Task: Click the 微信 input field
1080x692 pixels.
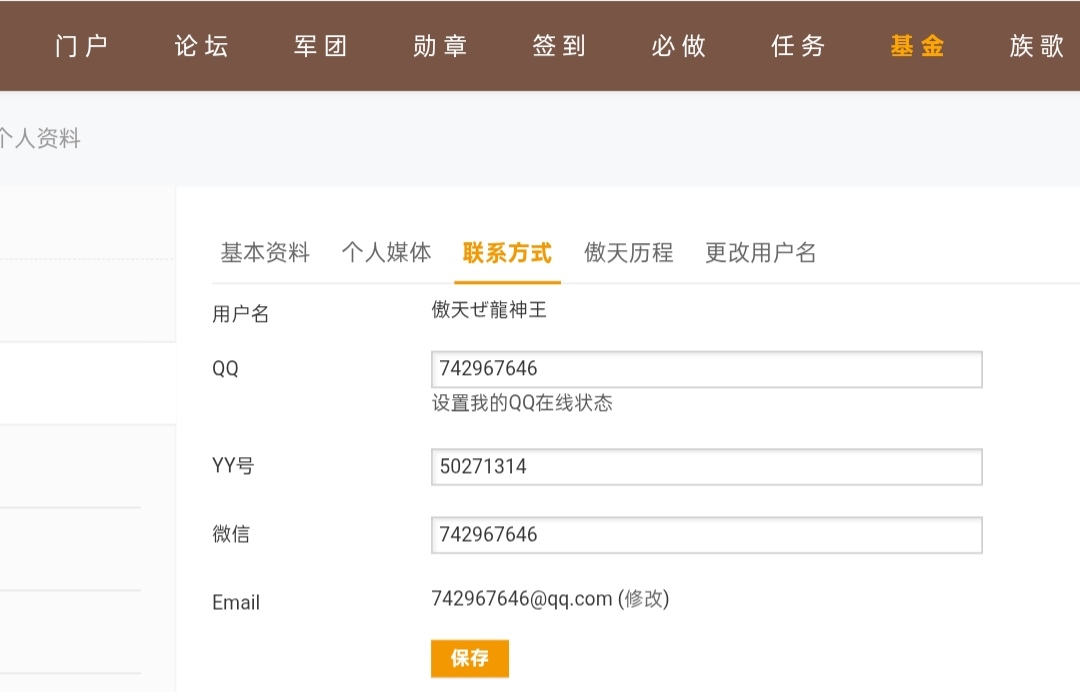Action: [706, 535]
